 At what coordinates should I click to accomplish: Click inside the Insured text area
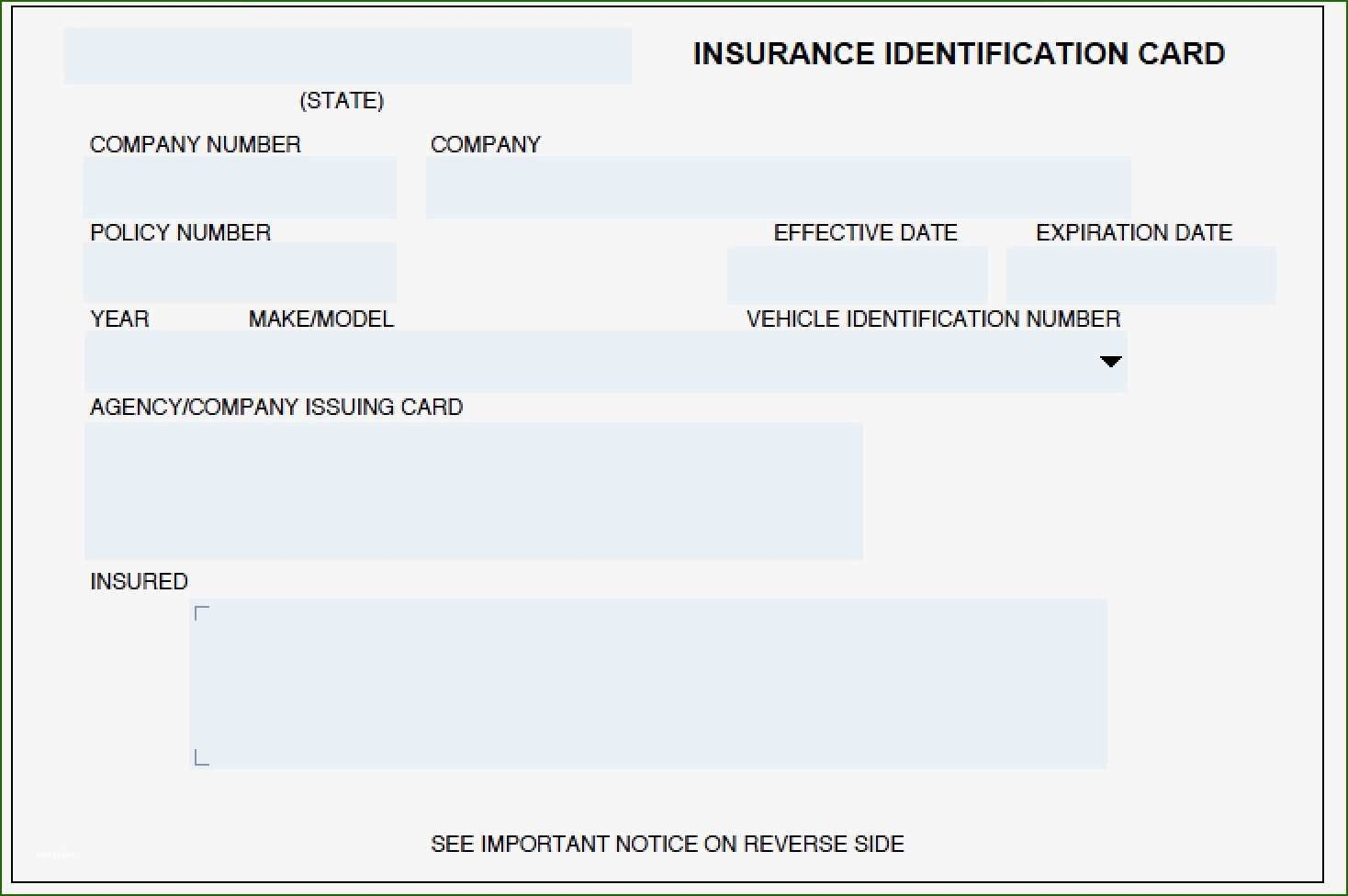[647, 684]
